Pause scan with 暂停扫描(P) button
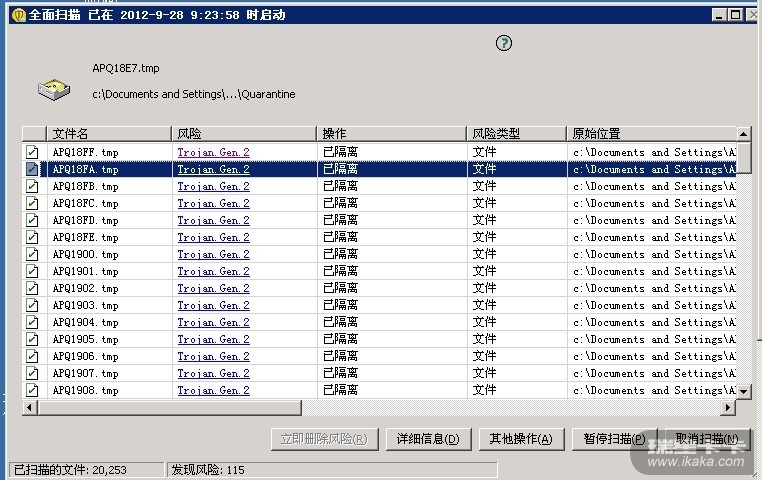This screenshot has width=762, height=480. pyautogui.click(x=614, y=439)
